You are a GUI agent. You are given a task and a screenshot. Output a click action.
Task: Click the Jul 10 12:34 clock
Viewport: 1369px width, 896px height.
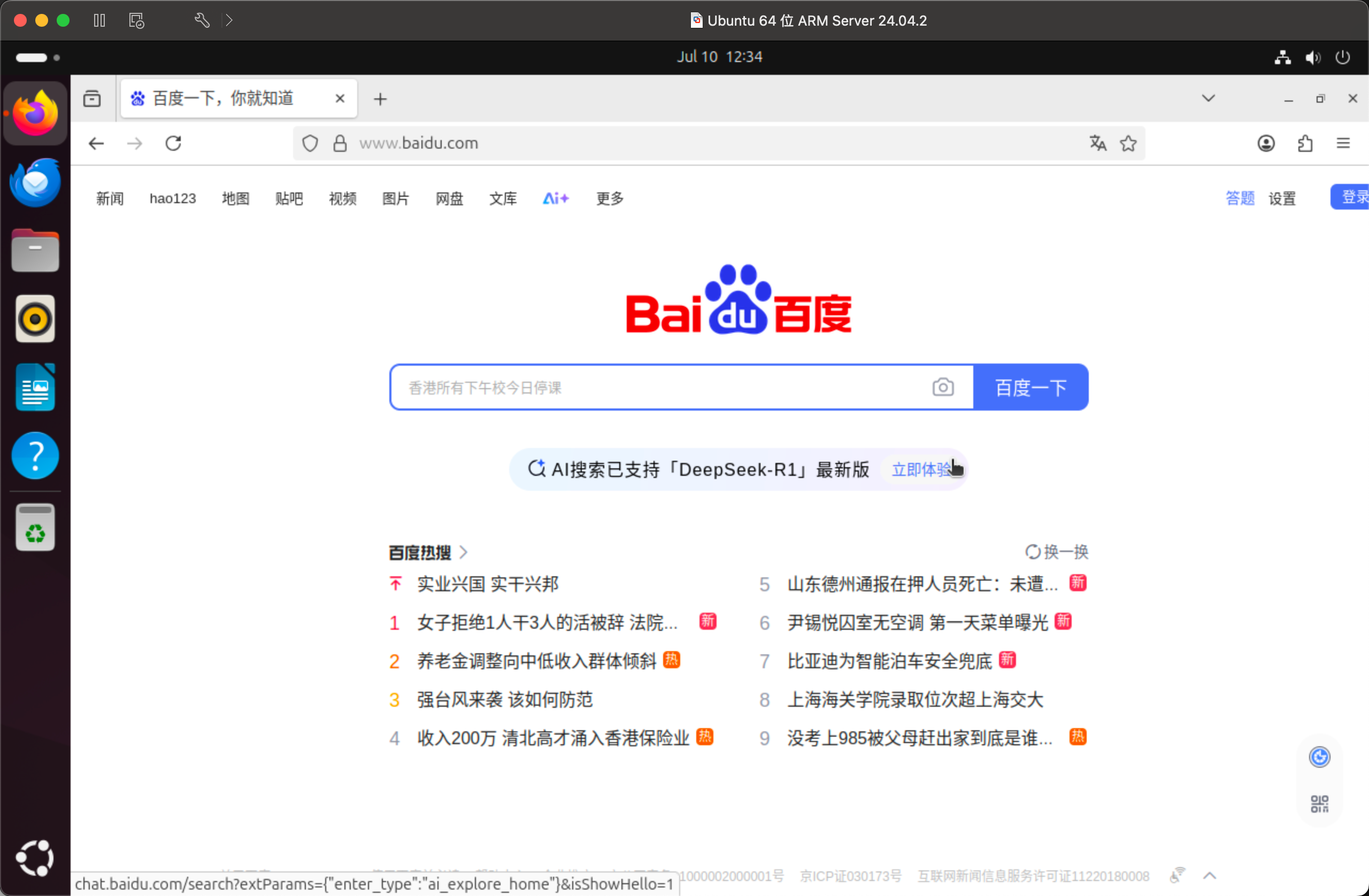[x=720, y=57]
